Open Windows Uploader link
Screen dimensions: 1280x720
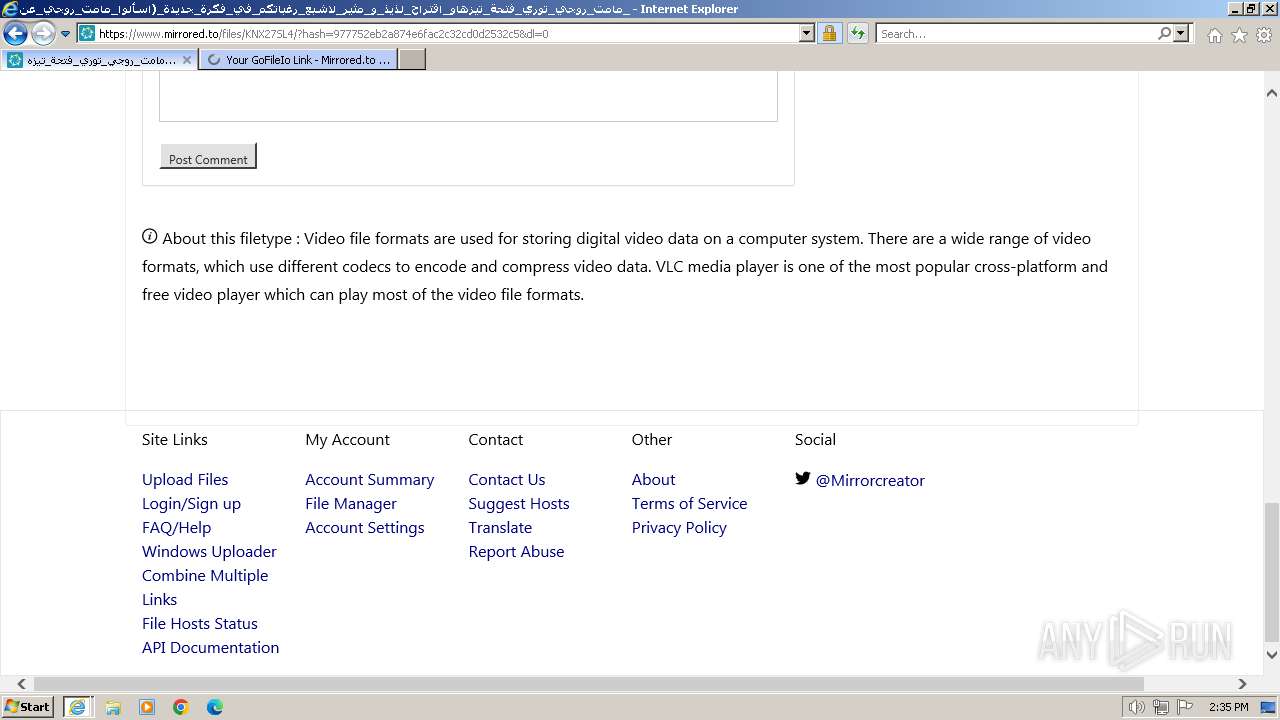[x=209, y=552]
